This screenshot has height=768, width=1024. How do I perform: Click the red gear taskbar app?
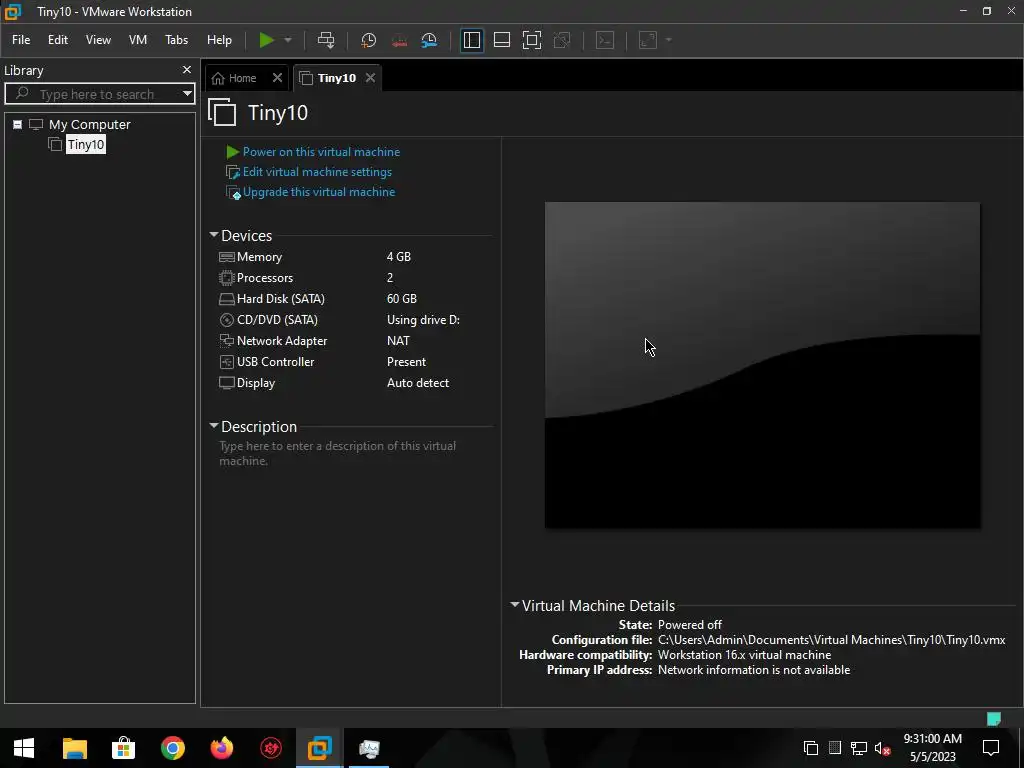pyautogui.click(x=271, y=748)
